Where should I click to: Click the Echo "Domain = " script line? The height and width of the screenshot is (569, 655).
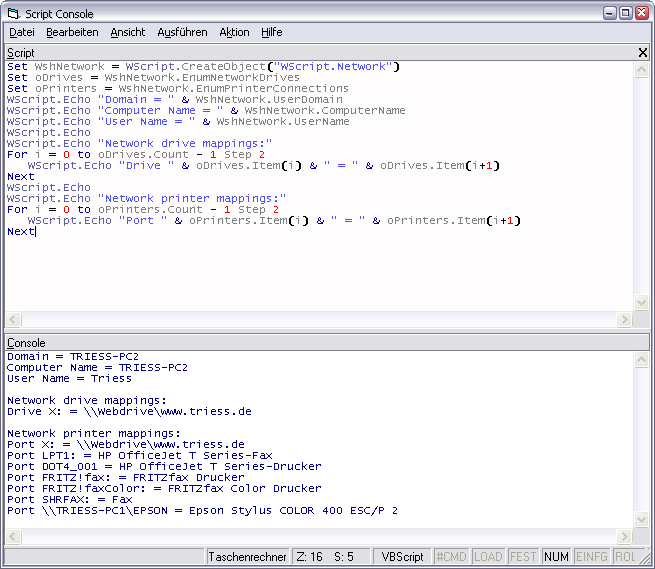pyautogui.click(x=175, y=99)
